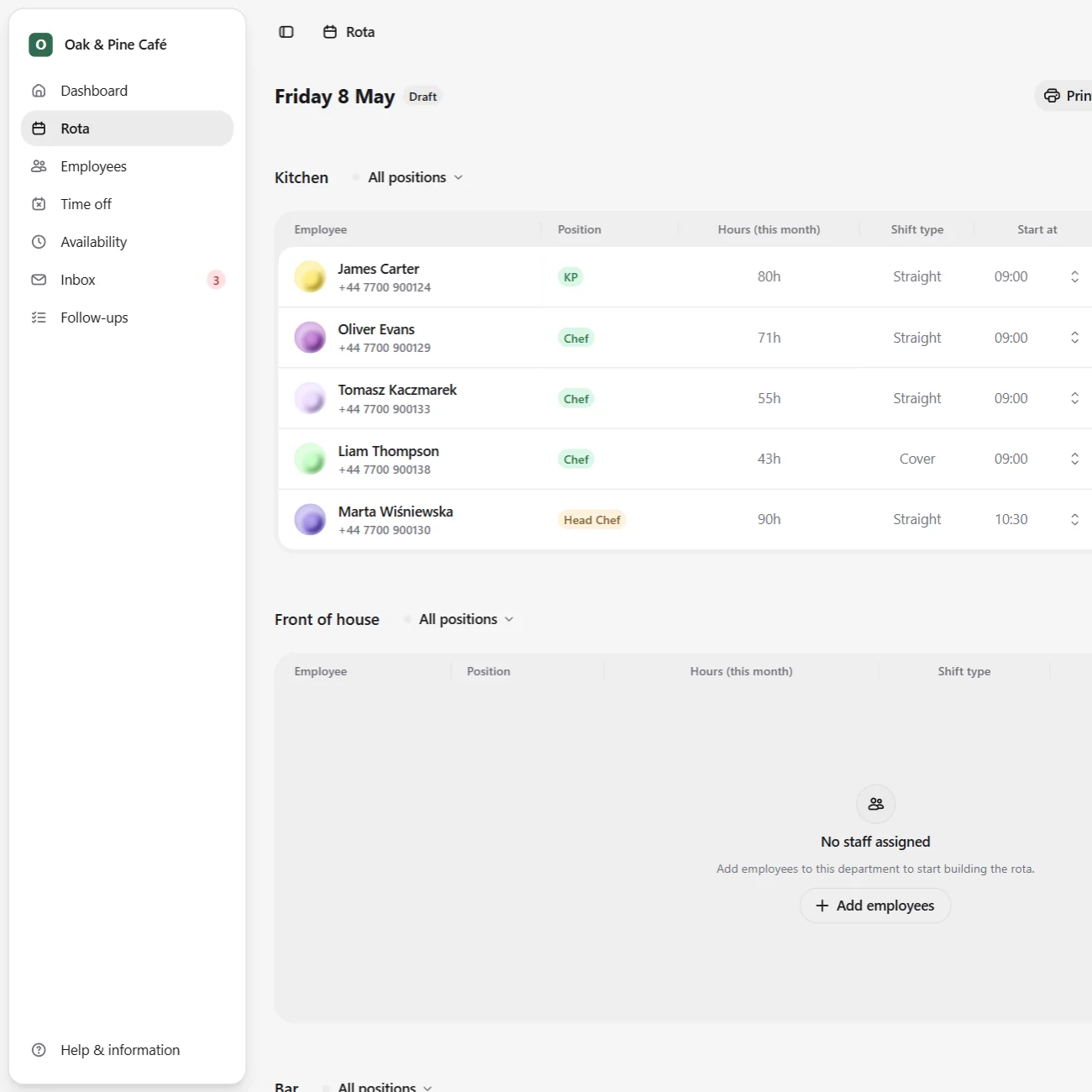The height and width of the screenshot is (1092, 1092).
Task: Select Rota in the sidebar
Action: pyautogui.click(x=127, y=129)
